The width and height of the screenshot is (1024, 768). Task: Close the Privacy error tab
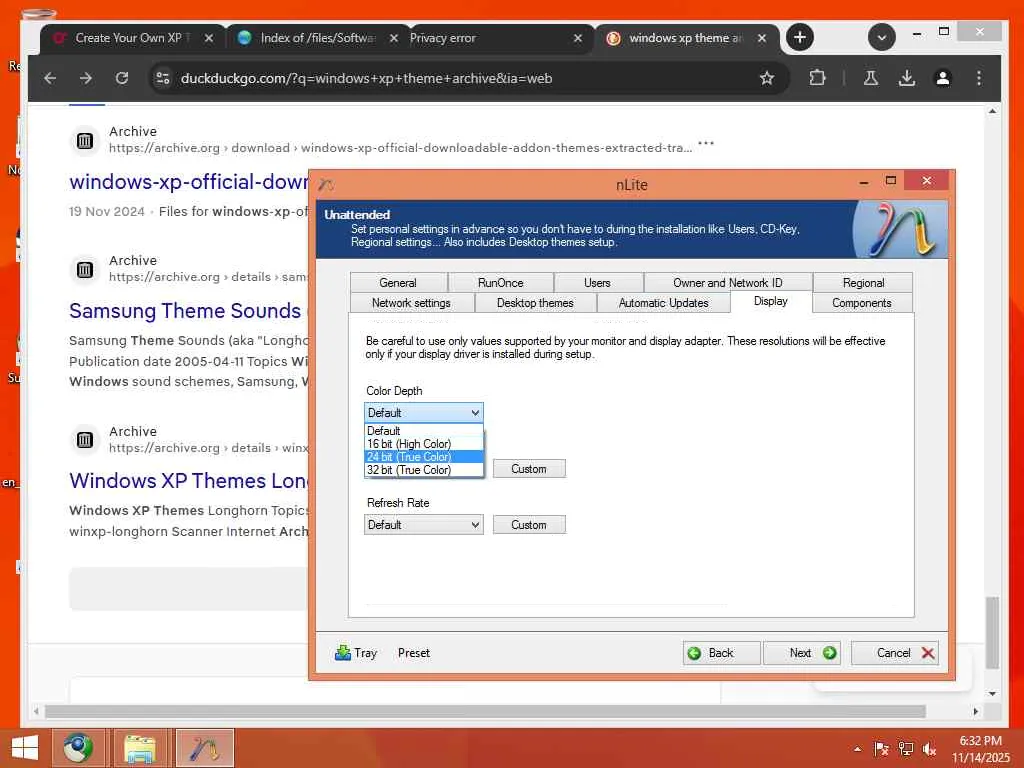point(578,39)
